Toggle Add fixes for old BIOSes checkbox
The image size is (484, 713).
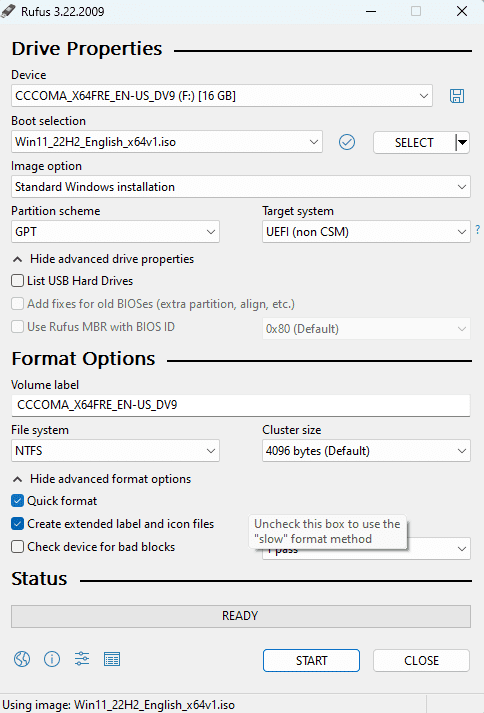tap(17, 303)
